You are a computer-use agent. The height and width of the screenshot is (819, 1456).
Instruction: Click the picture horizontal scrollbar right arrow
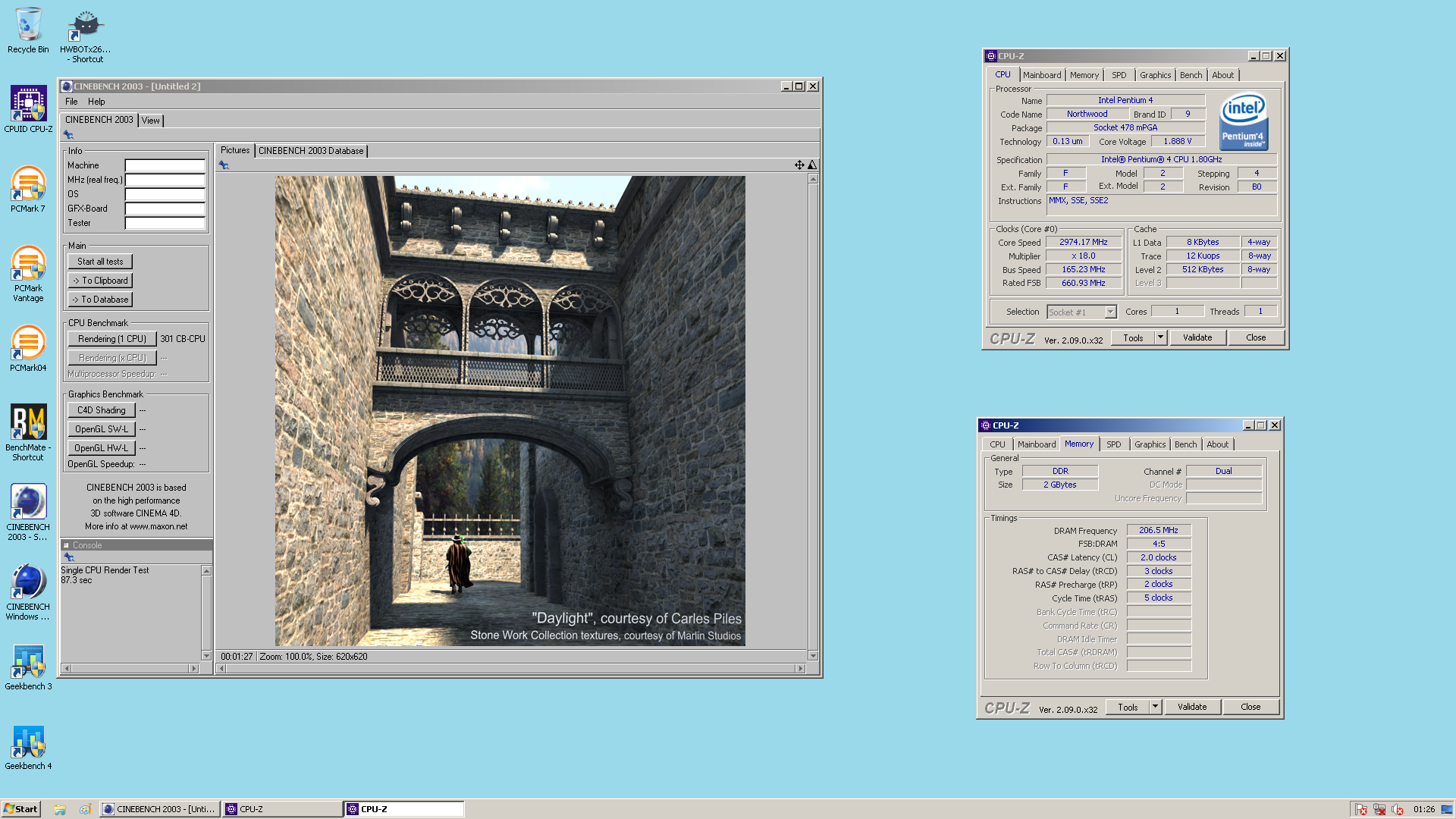pyautogui.click(x=800, y=668)
